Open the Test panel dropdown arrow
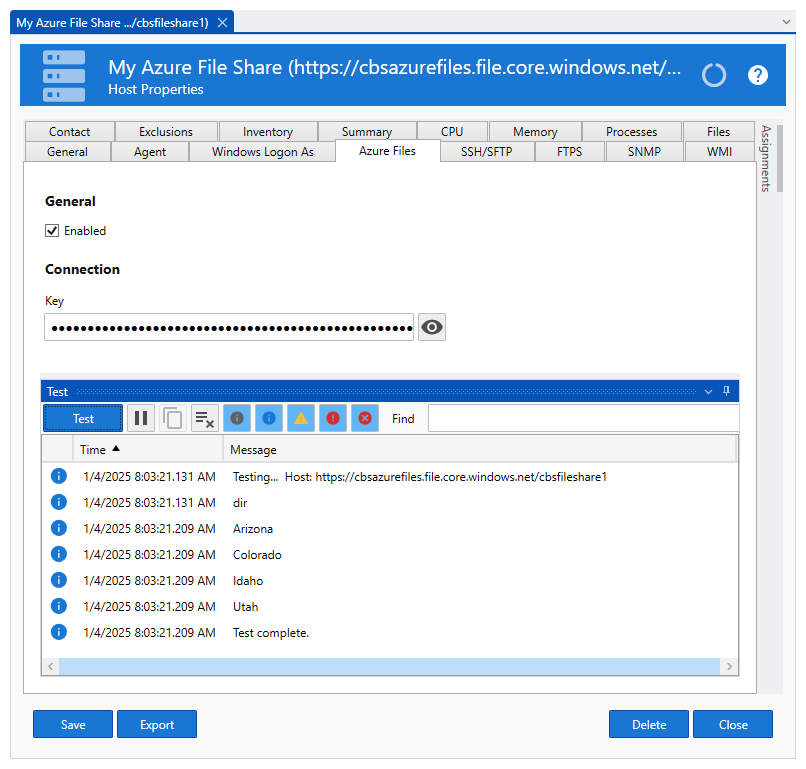The height and width of the screenshot is (769, 806). [709, 391]
